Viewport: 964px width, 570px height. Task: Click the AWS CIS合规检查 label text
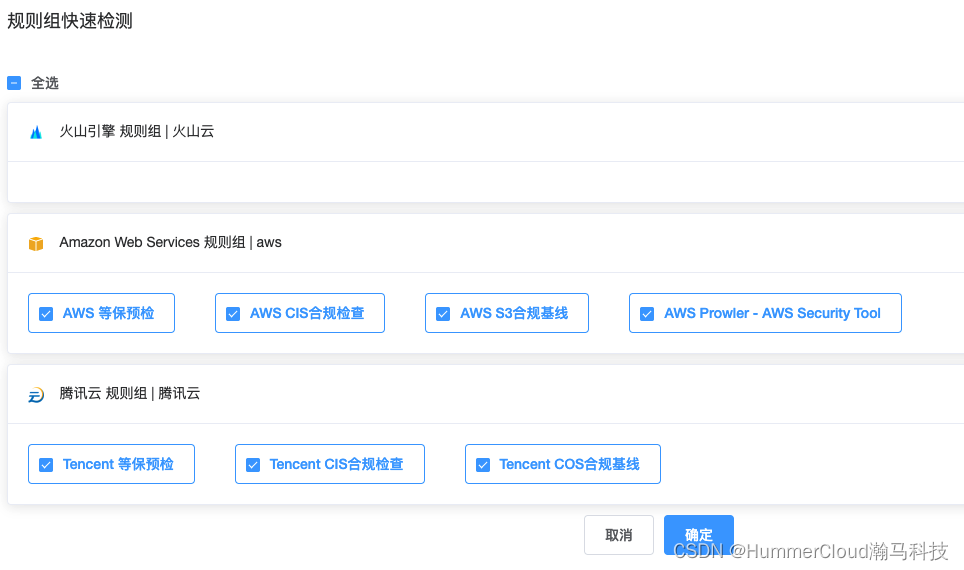[x=307, y=314]
